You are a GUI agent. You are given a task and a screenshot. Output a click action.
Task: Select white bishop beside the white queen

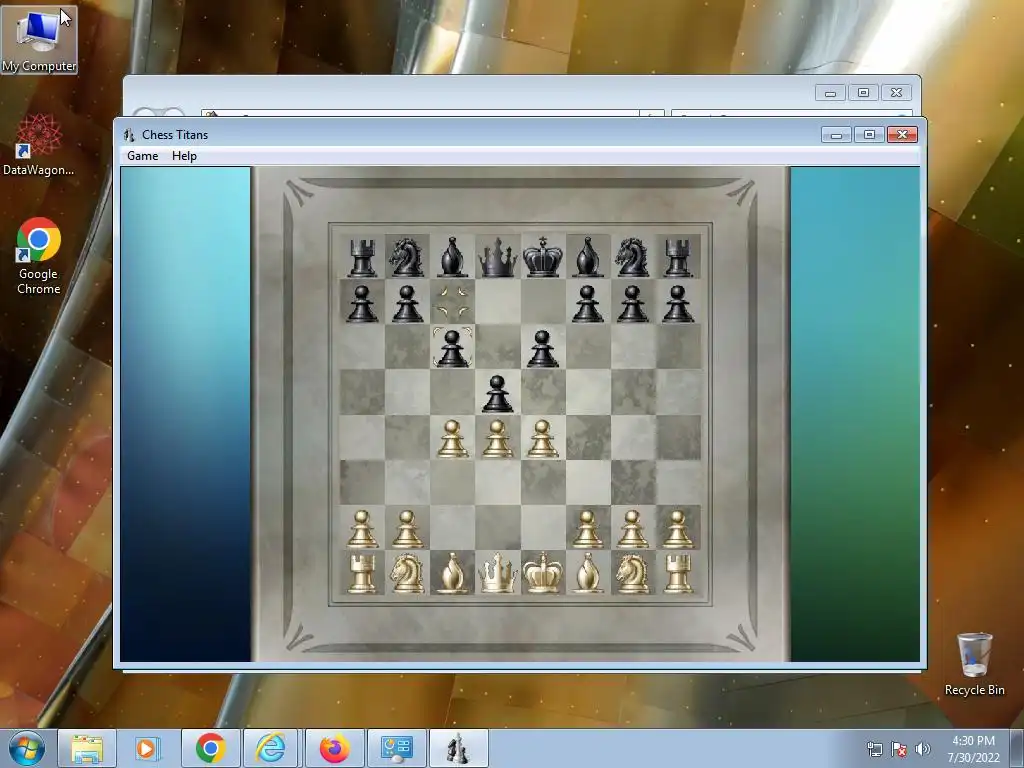(x=453, y=573)
